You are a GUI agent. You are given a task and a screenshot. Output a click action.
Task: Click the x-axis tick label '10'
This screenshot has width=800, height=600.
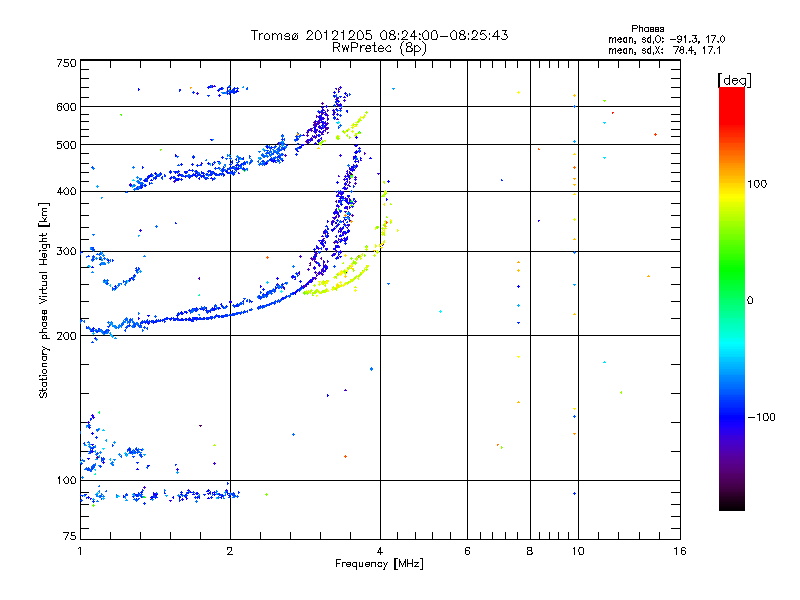click(578, 551)
